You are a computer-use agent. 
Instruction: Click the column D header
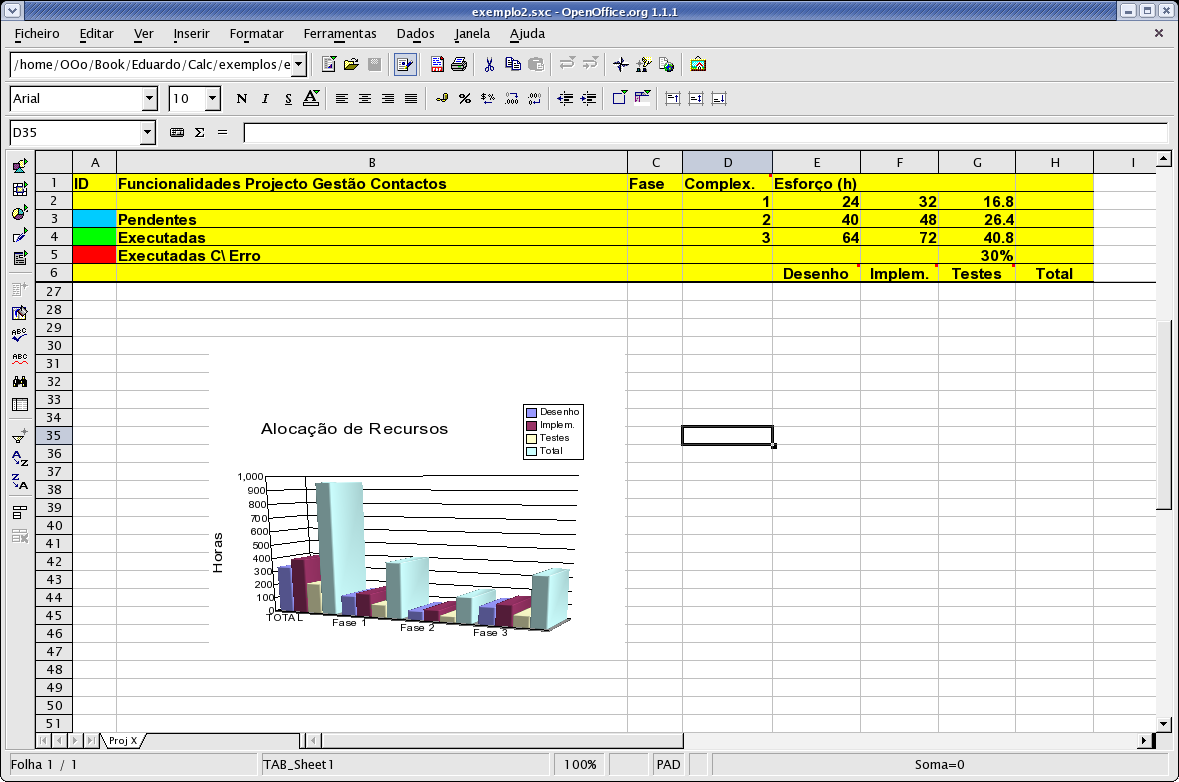(727, 162)
